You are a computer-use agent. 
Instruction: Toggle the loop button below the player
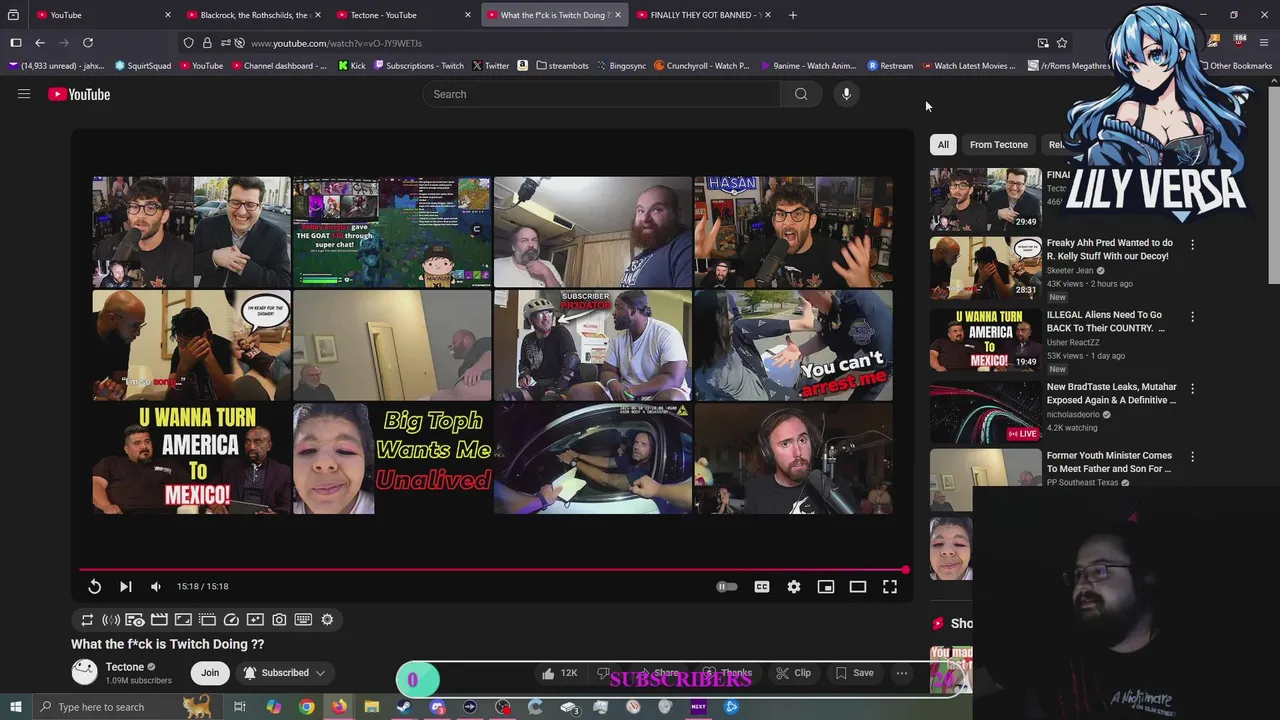point(87,620)
